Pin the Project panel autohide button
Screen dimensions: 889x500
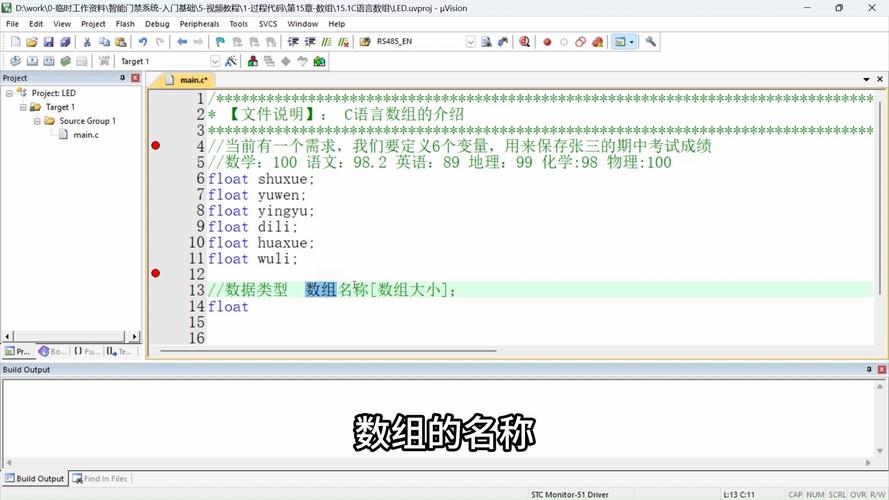[x=122, y=78]
